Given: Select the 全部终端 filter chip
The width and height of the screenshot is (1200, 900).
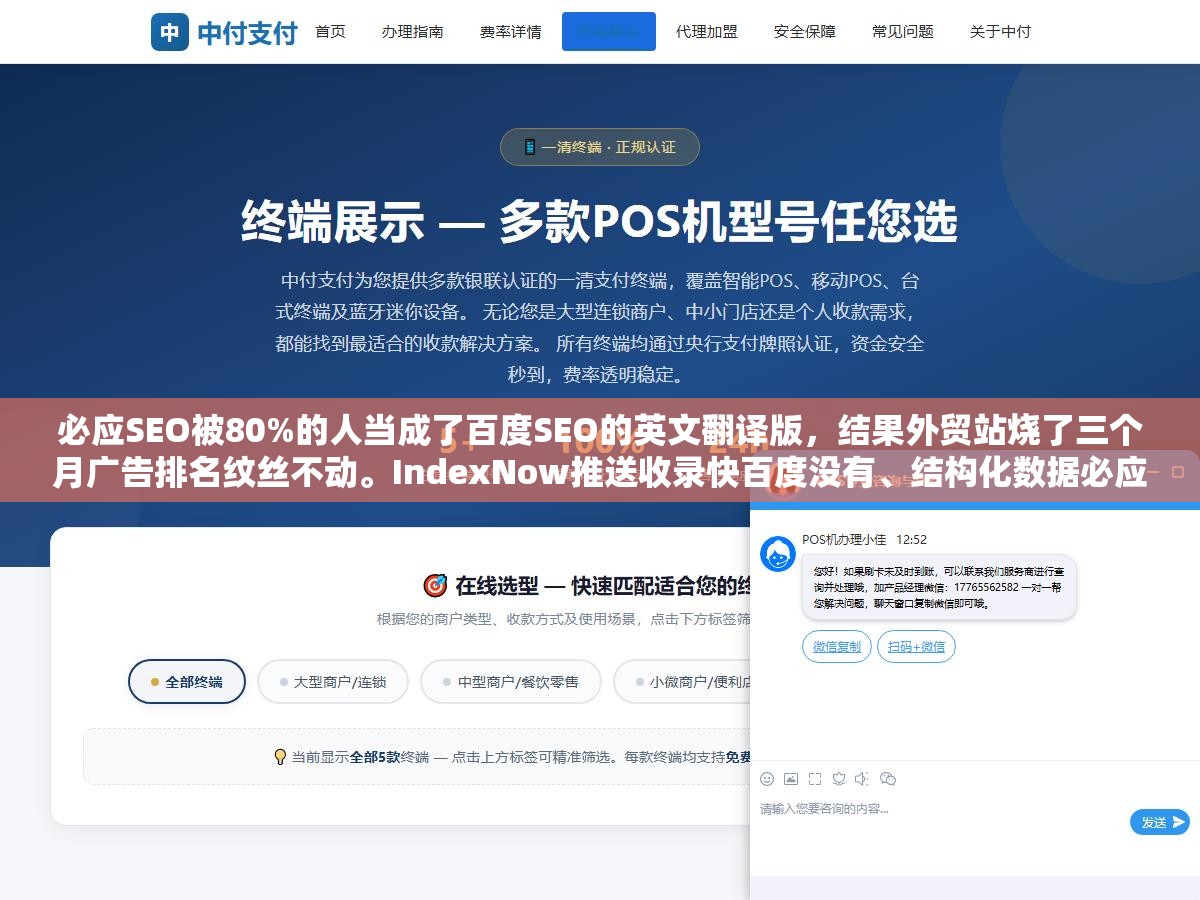Looking at the screenshot, I should click(187, 682).
